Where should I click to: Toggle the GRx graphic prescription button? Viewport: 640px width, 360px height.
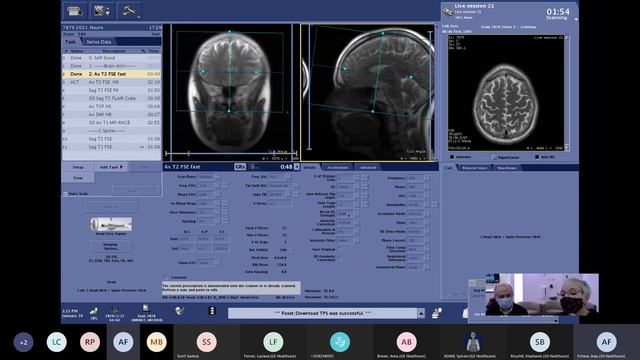240,167
